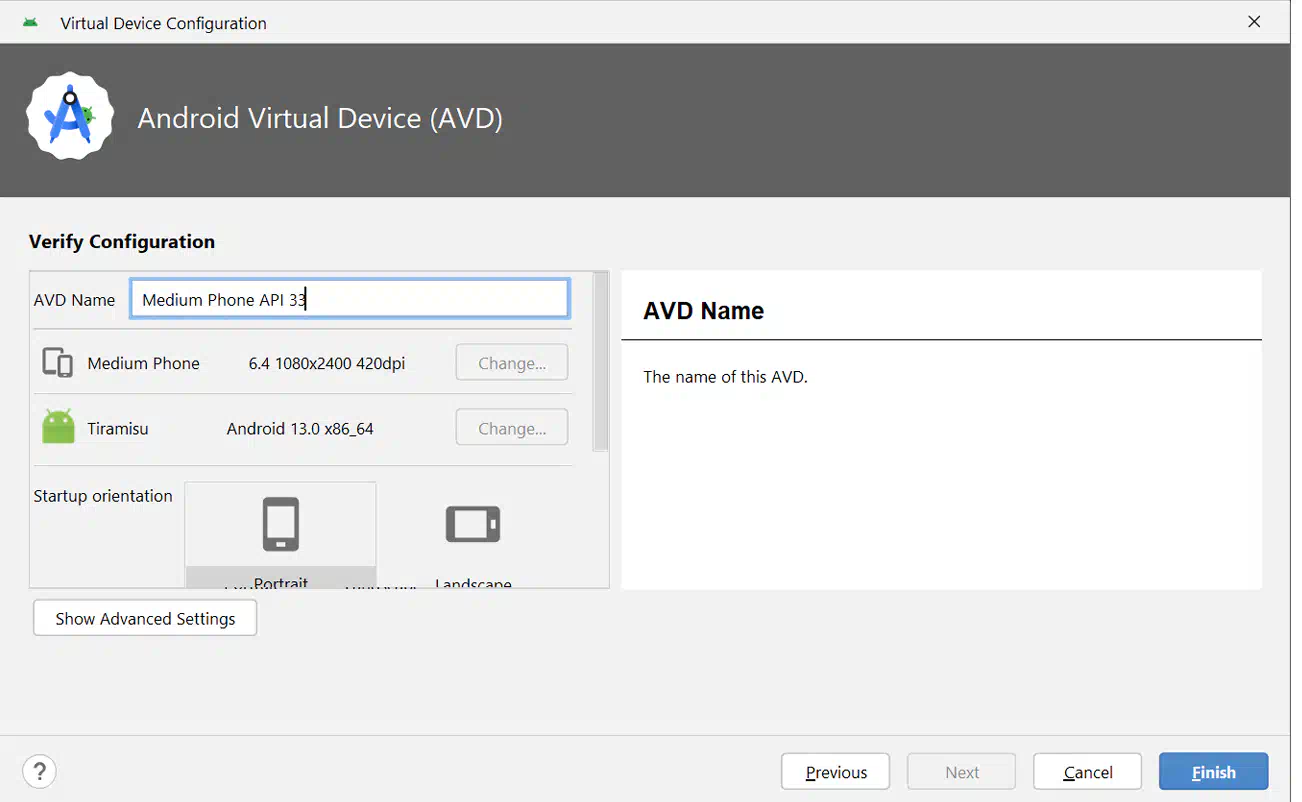This screenshot has height=802, width=1302.
Task: Click Change button for Medium Phone device
Action: coord(512,363)
